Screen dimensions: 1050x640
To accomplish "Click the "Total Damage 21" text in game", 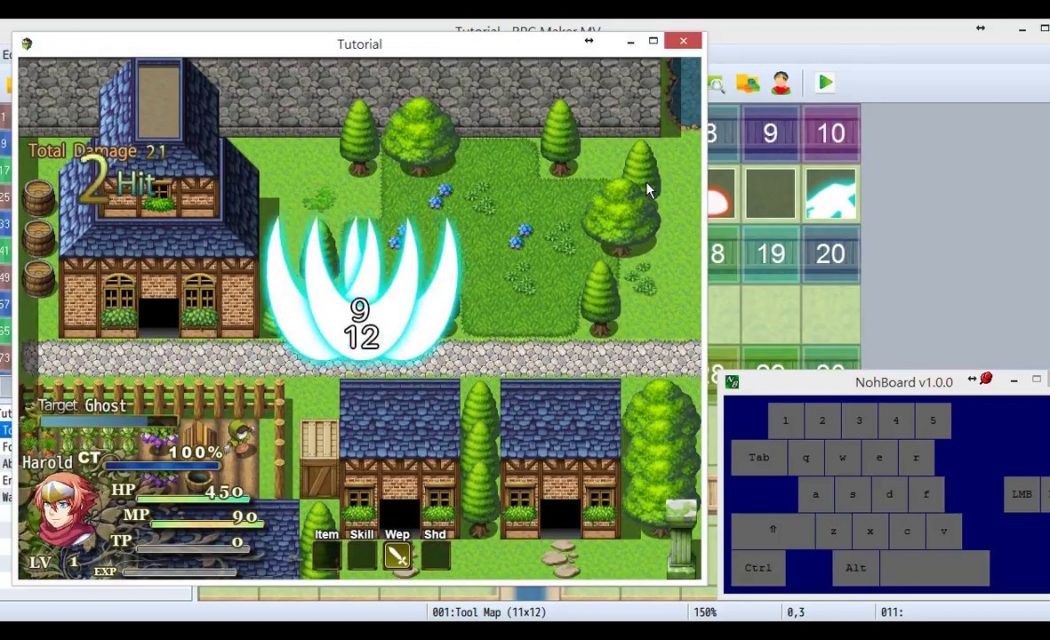I will 97,151.
